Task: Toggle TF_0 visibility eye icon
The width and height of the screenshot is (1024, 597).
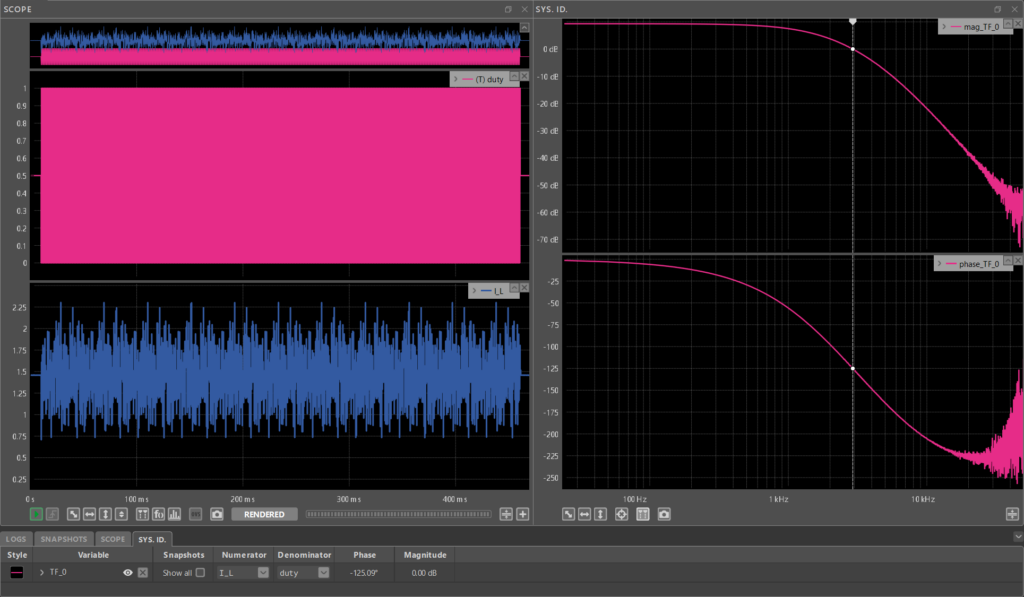Action: [128, 573]
